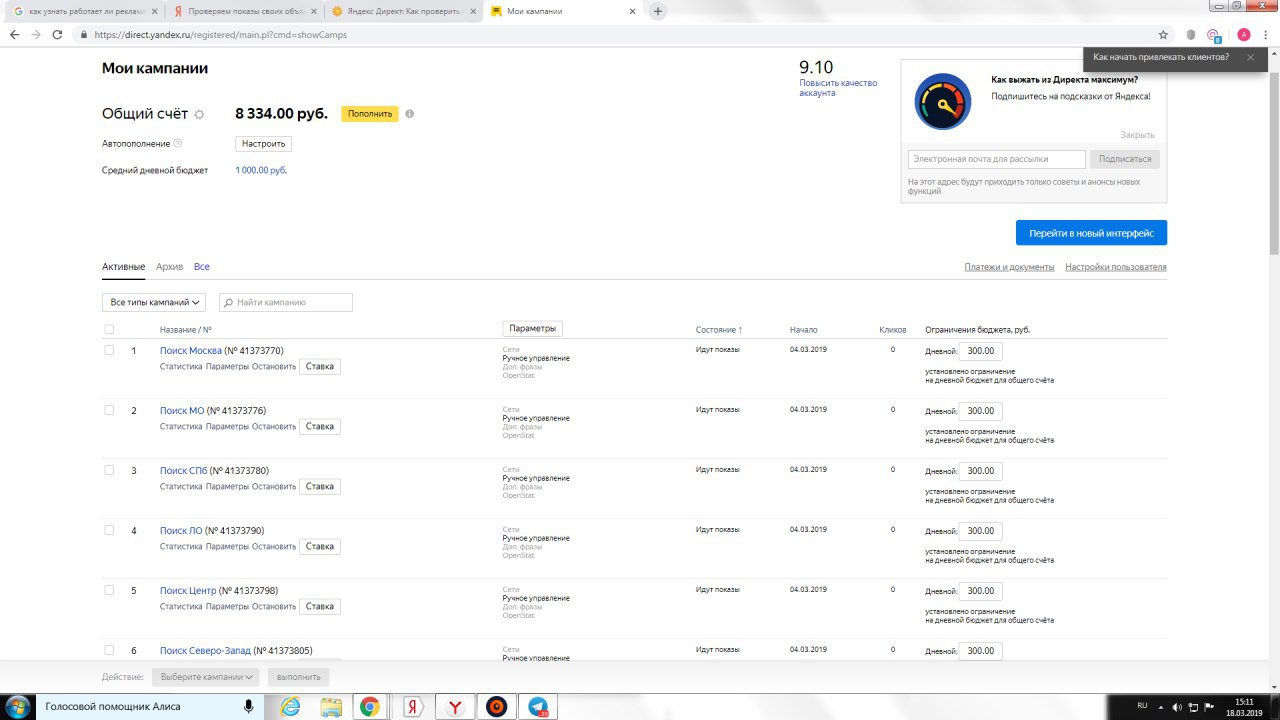The width and height of the screenshot is (1280, 720).
Task: Click the gray shield extension icon
Action: [x=1189, y=34]
